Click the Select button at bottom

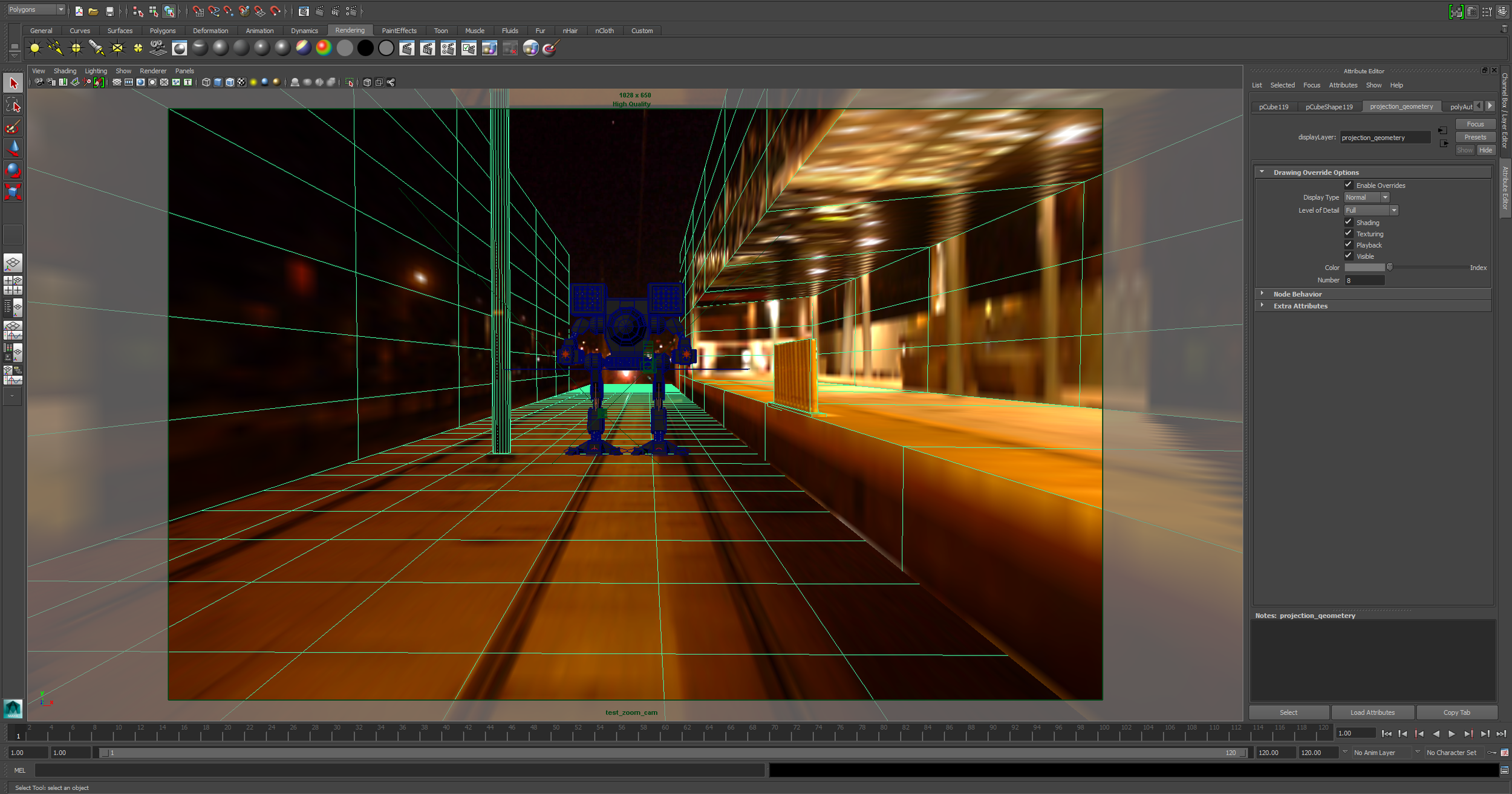click(1288, 712)
